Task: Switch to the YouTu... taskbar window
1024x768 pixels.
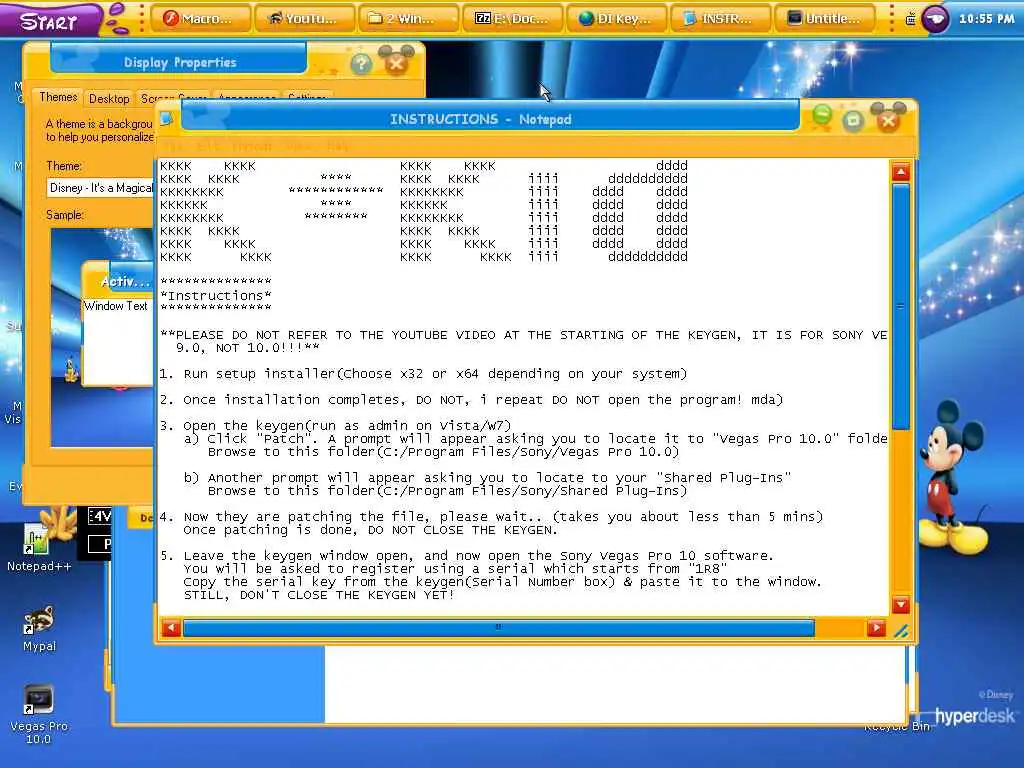Action: 306,19
